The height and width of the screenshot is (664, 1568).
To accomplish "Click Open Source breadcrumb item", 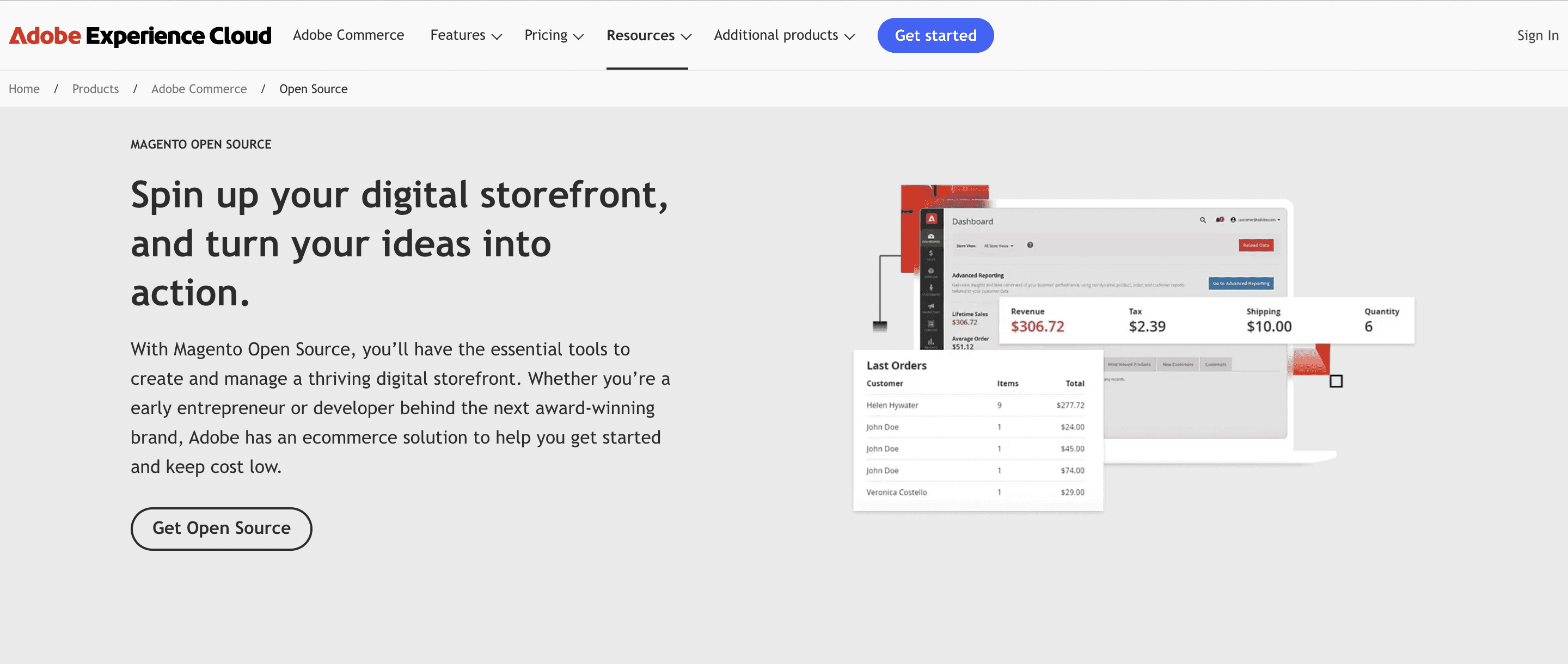I will point(314,89).
